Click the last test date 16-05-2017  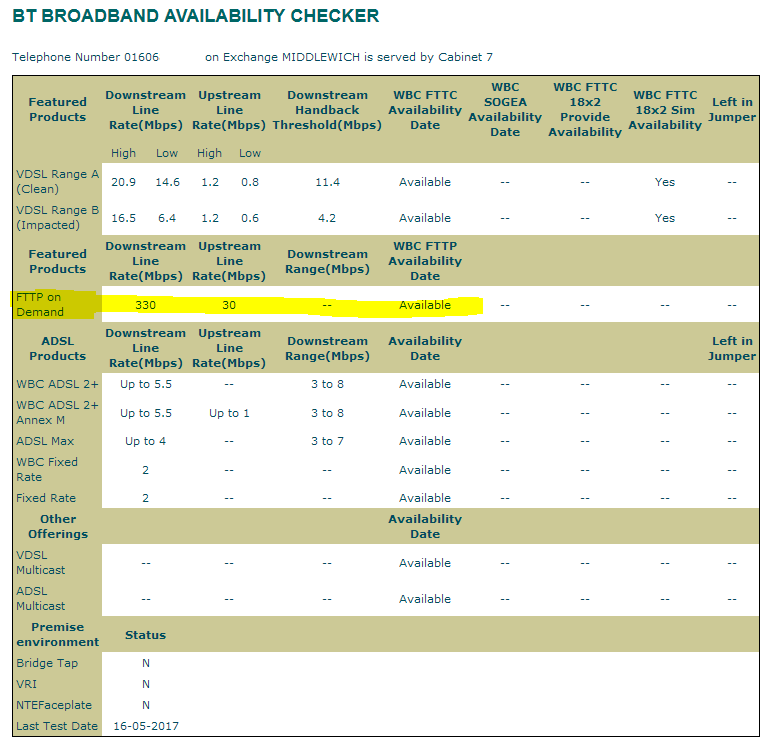[x=145, y=726]
